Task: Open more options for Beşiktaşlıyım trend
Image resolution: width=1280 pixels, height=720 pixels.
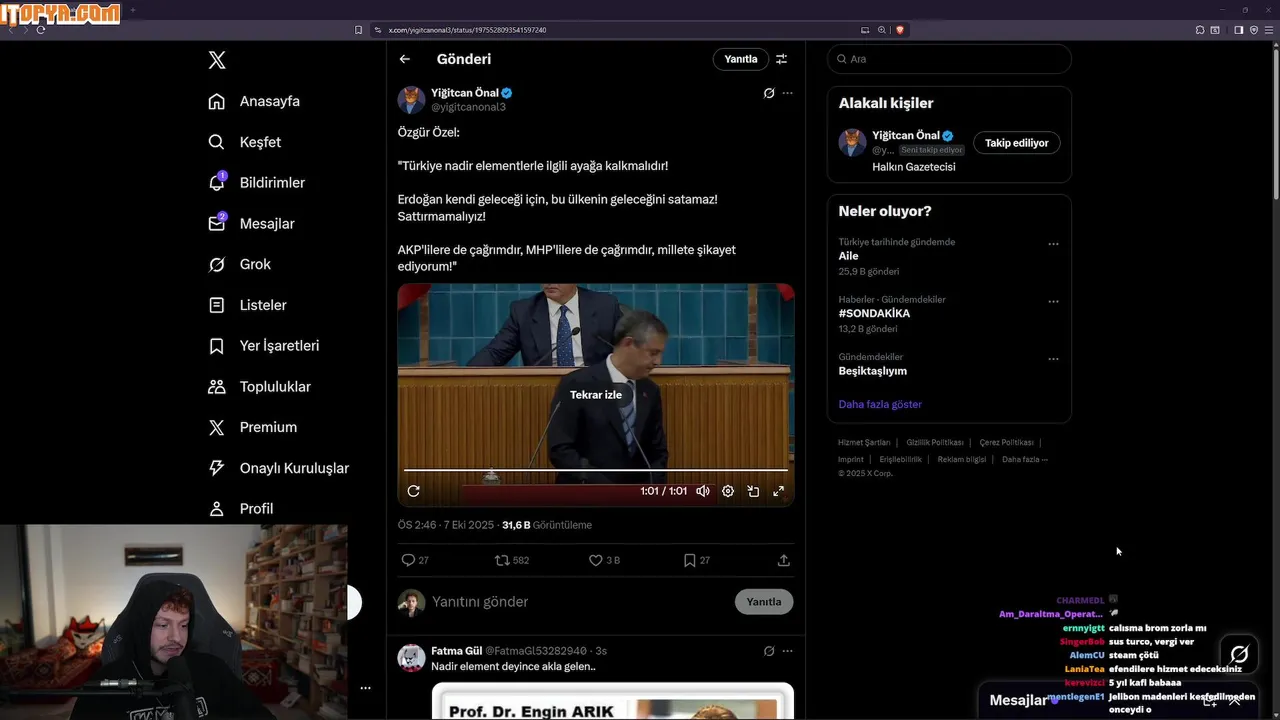Action: click(x=1053, y=359)
